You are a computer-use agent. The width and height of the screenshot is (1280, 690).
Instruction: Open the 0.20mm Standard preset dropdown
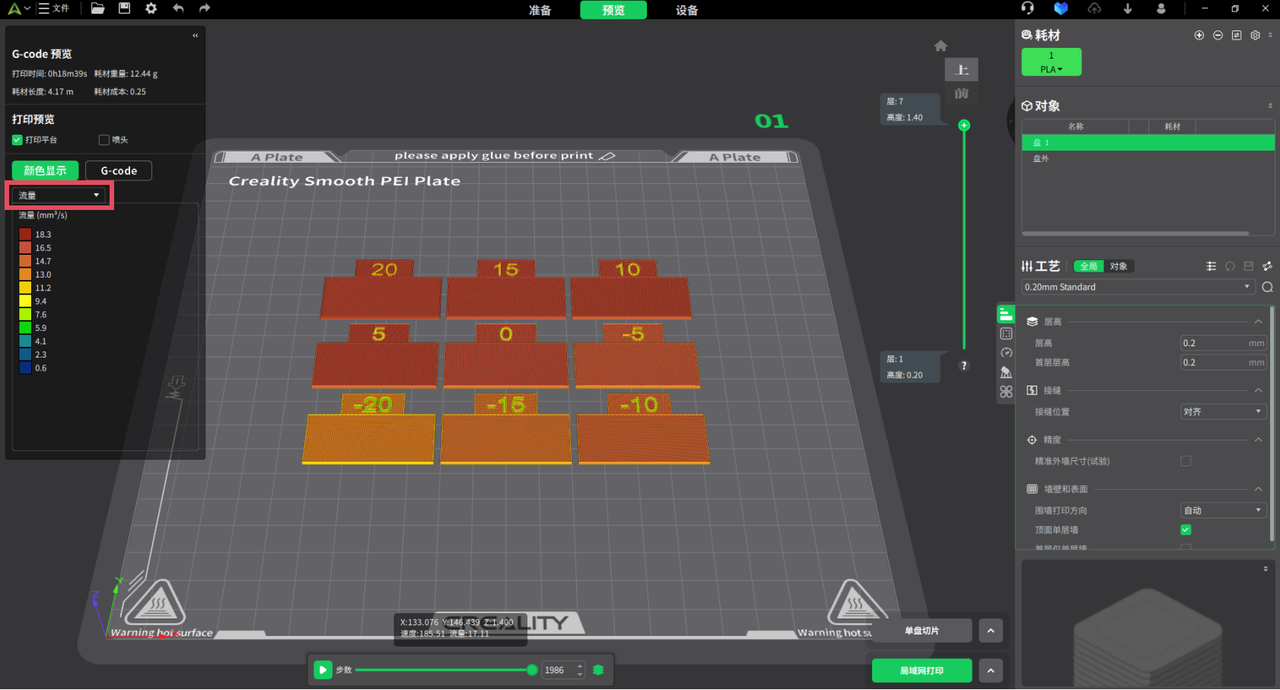1138,287
